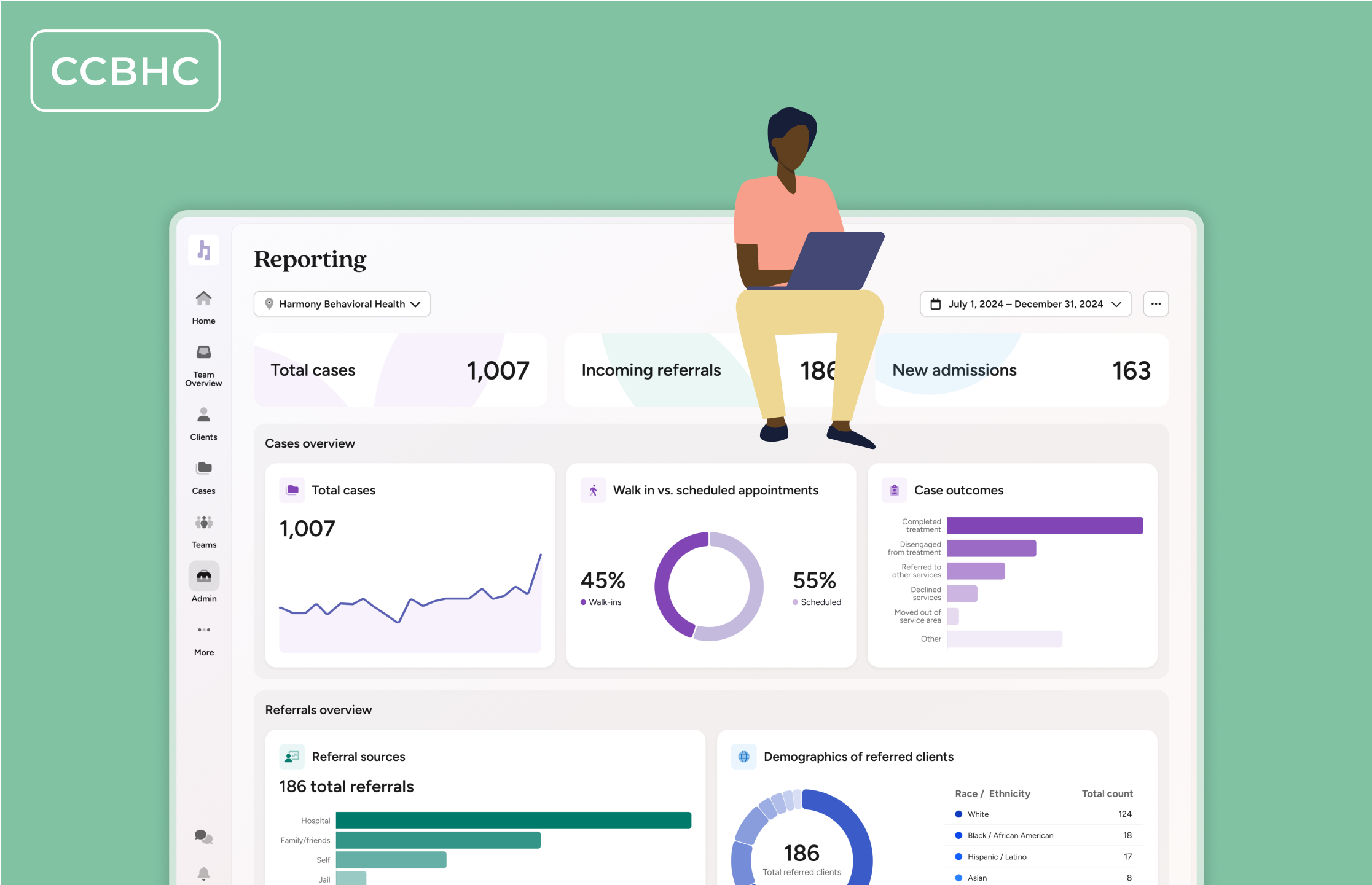1372x885 pixels.
Task: Click the Hospital referral source bar
Action: (514, 821)
